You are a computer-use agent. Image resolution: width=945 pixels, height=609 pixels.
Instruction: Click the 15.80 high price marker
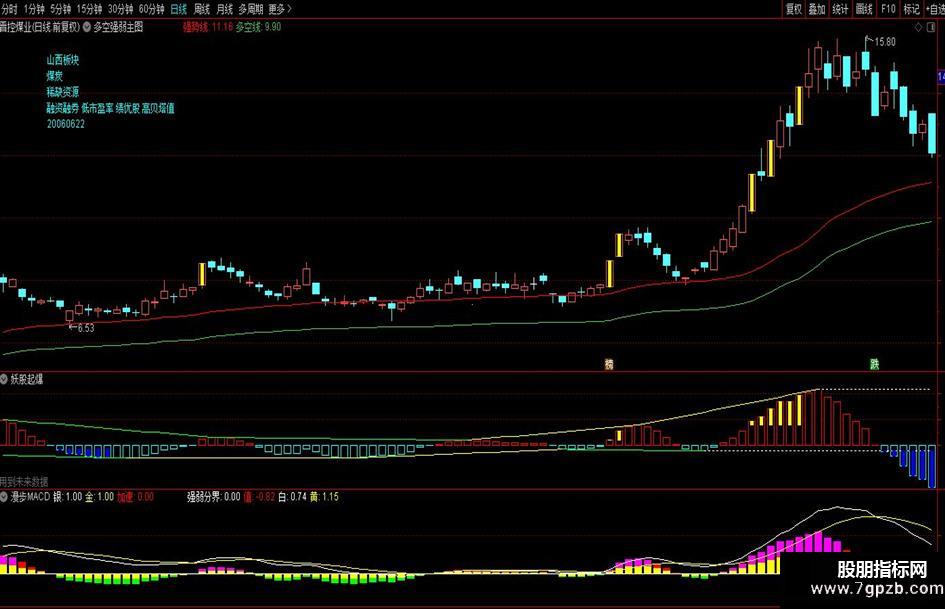885,42
